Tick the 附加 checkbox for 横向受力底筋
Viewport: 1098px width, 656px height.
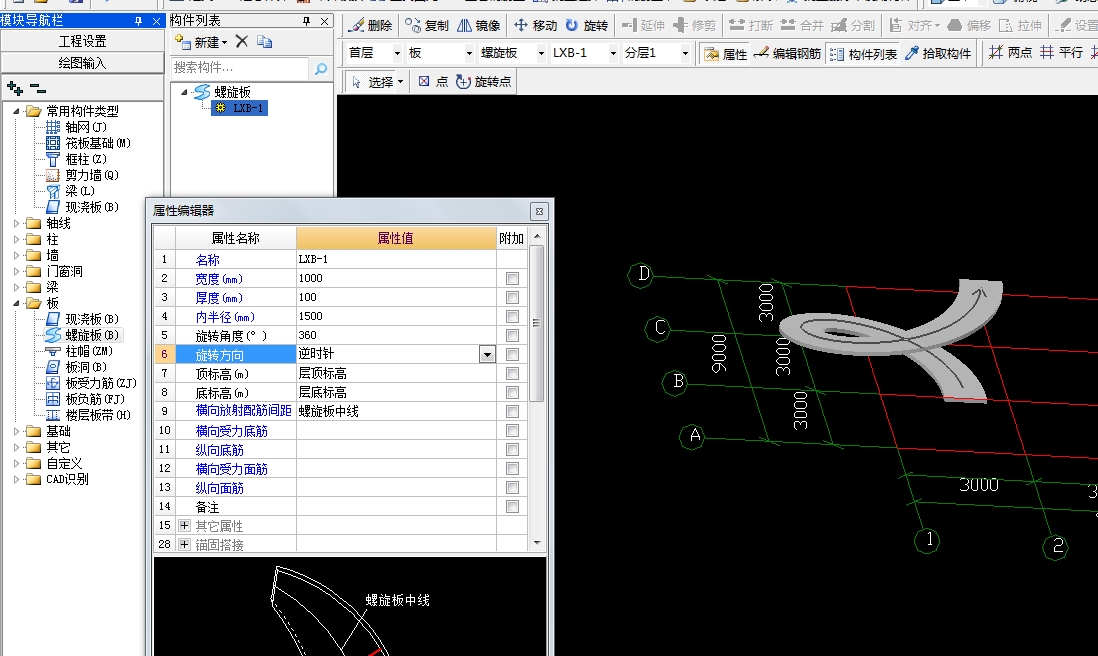[x=513, y=431]
